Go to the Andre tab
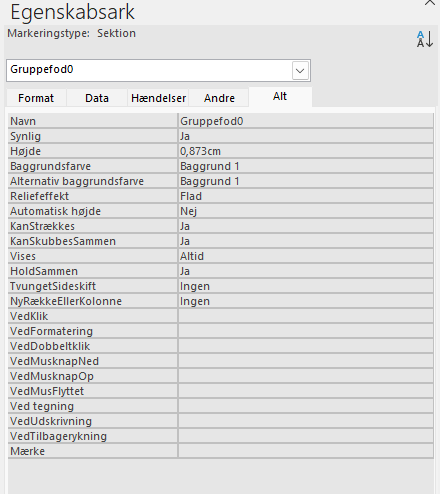The image size is (440, 494). click(x=219, y=98)
